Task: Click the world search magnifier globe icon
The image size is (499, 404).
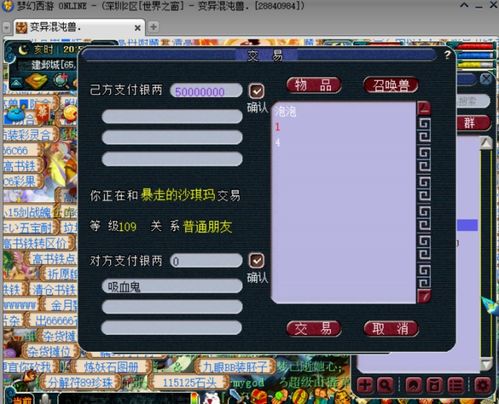Action: [60, 80]
